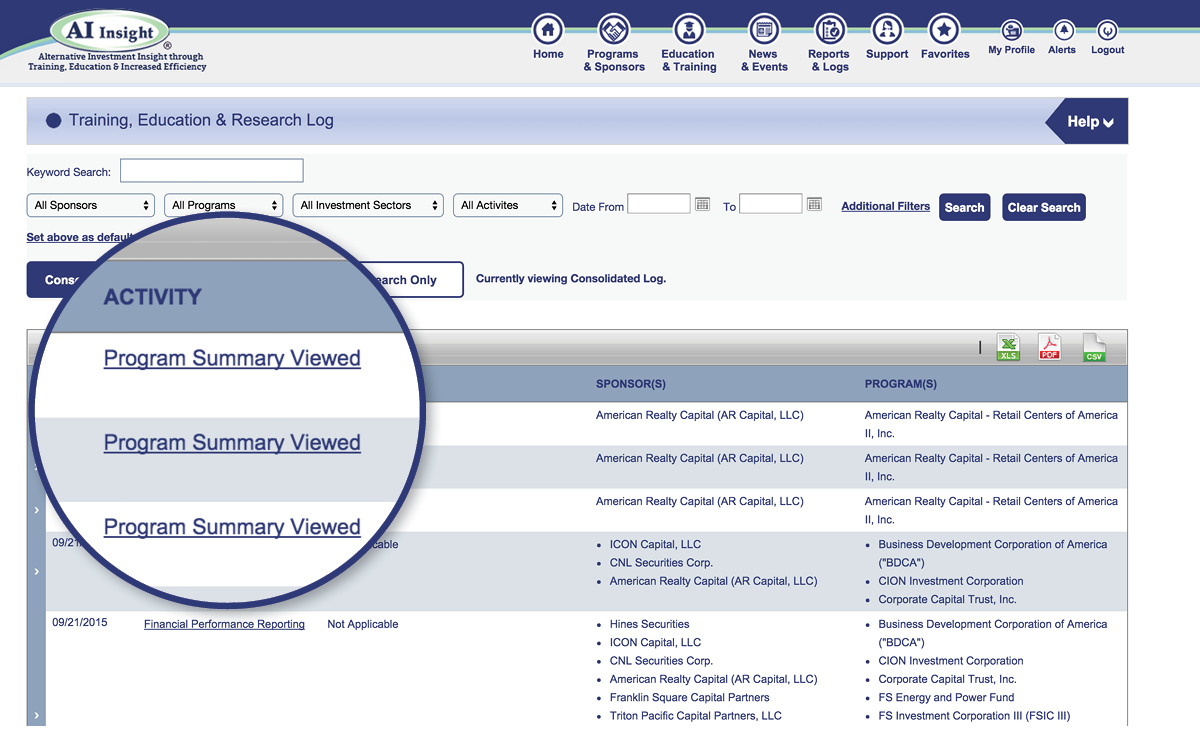Click the Support menu label
1200x750 pixels.
coord(887,54)
